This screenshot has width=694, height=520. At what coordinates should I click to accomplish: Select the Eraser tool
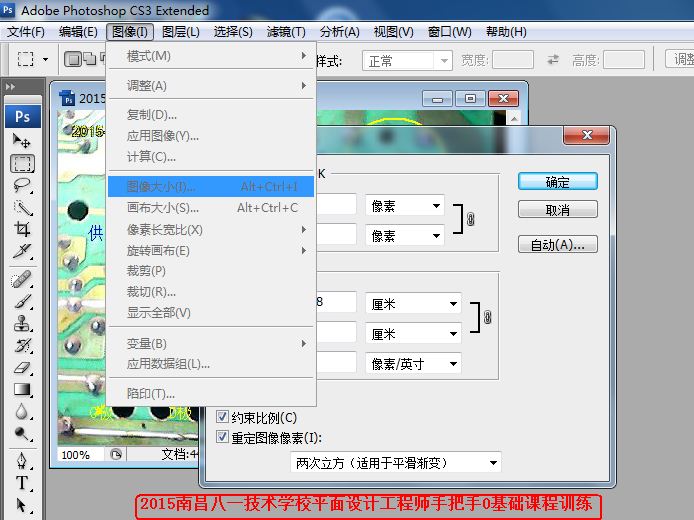click(x=22, y=368)
